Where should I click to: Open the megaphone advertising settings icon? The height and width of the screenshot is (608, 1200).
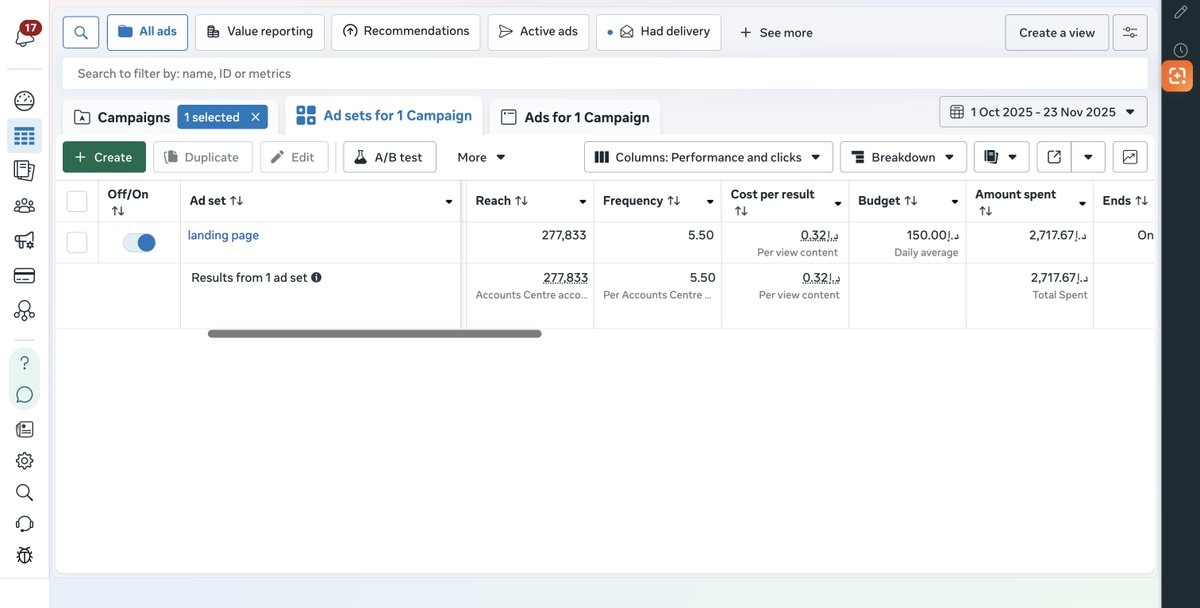click(x=25, y=240)
